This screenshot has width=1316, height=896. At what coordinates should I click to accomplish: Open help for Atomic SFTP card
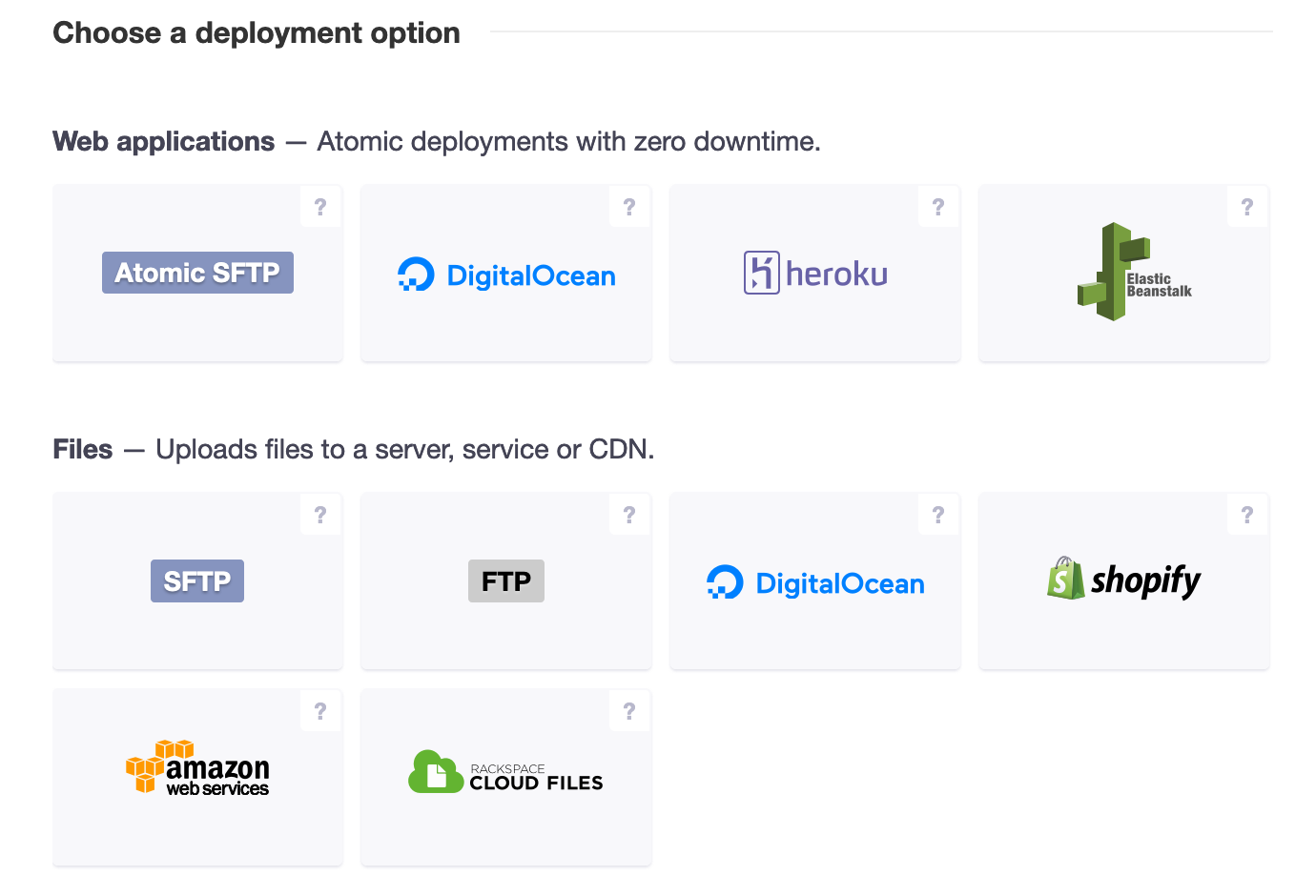point(320,207)
